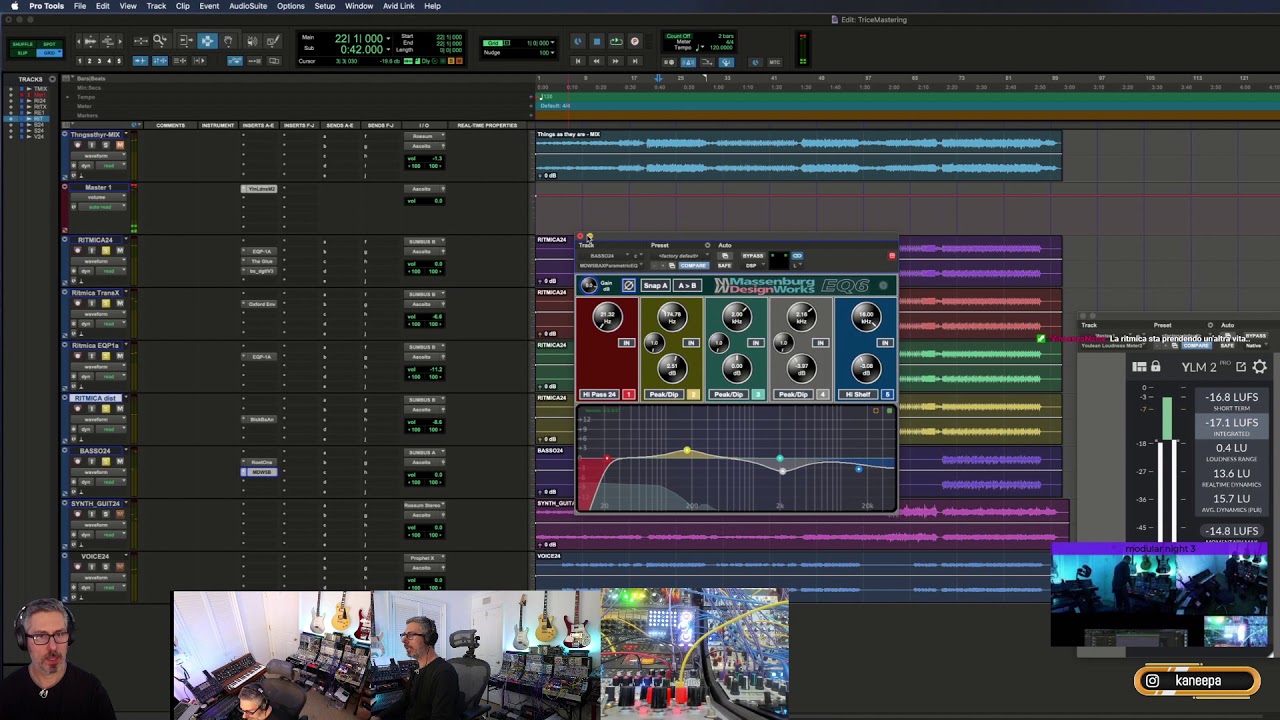Open Hi Pass 24 filter type dropdown
This screenshot has width=1280, height=720.
[x=599, y=394]
